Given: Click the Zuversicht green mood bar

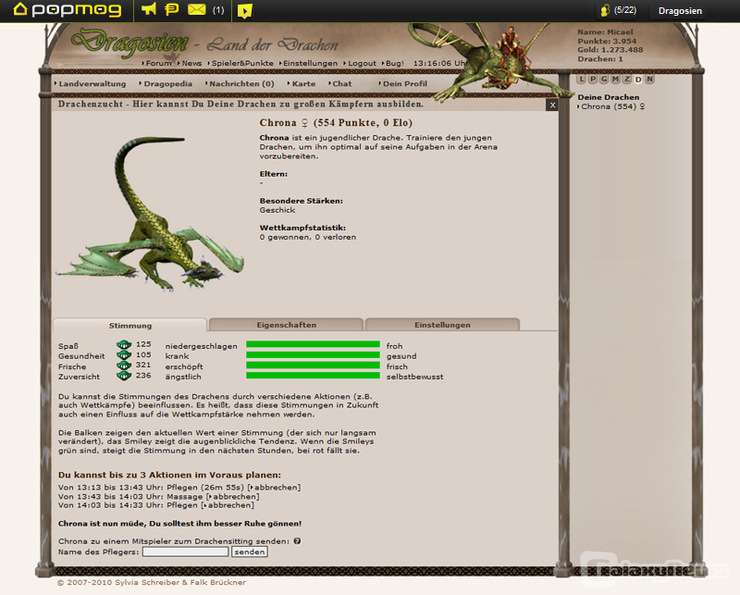Looking at the screenshot, I should 313,376.
